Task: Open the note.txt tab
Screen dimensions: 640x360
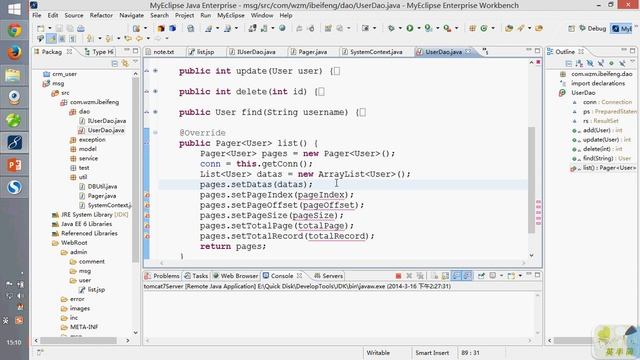Action: point(160,52)
